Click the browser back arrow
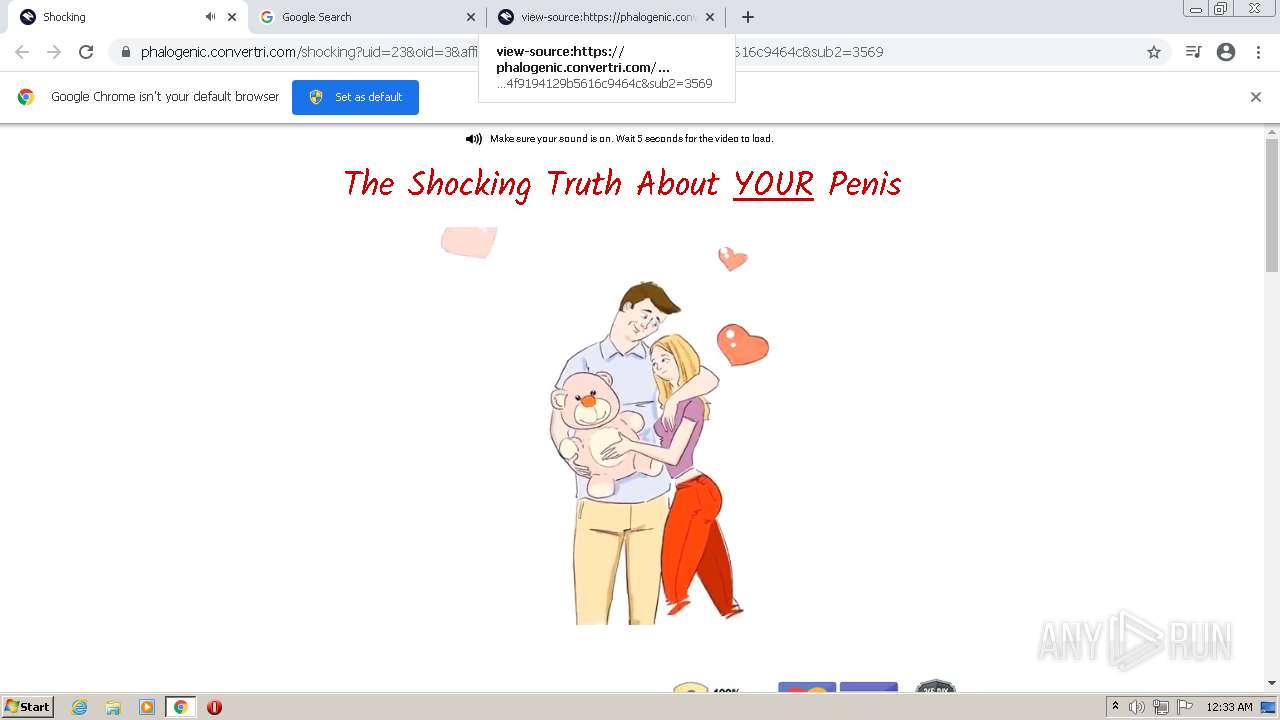This screenshot has height=720, width=1280. point(22,52)
